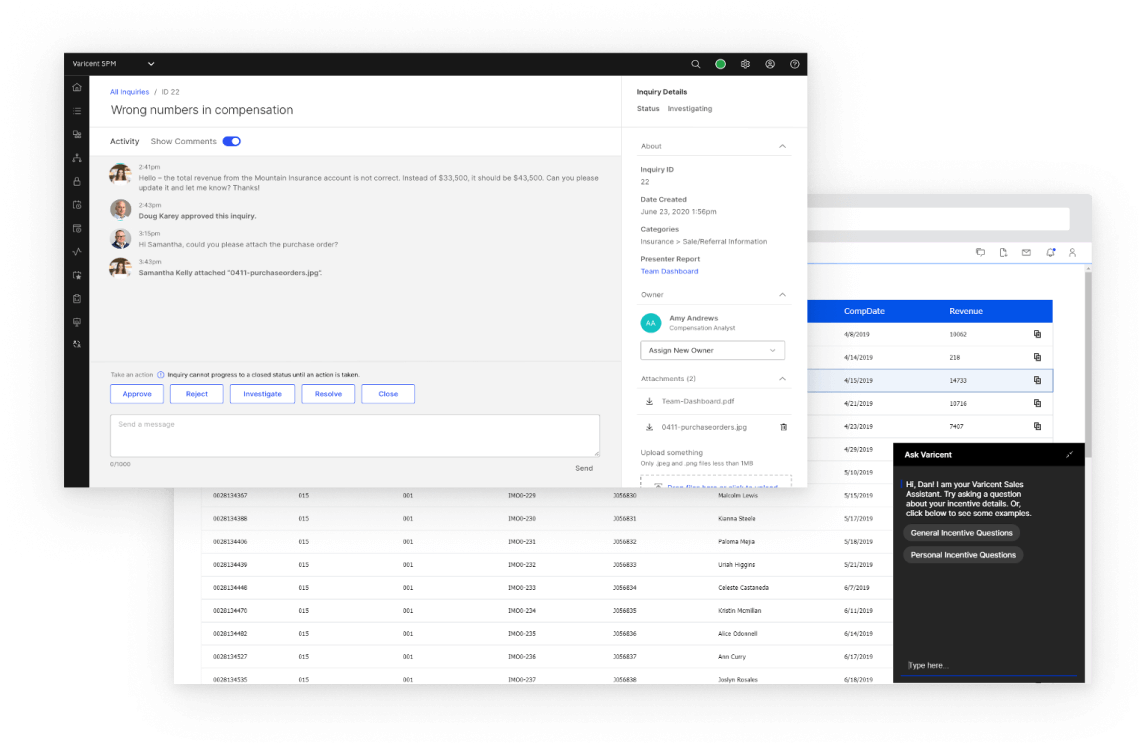This screenshot has height=752, width=1148.
Task: Choose General Incentive Questions in Ask Varicent
Action: [961, 533]
